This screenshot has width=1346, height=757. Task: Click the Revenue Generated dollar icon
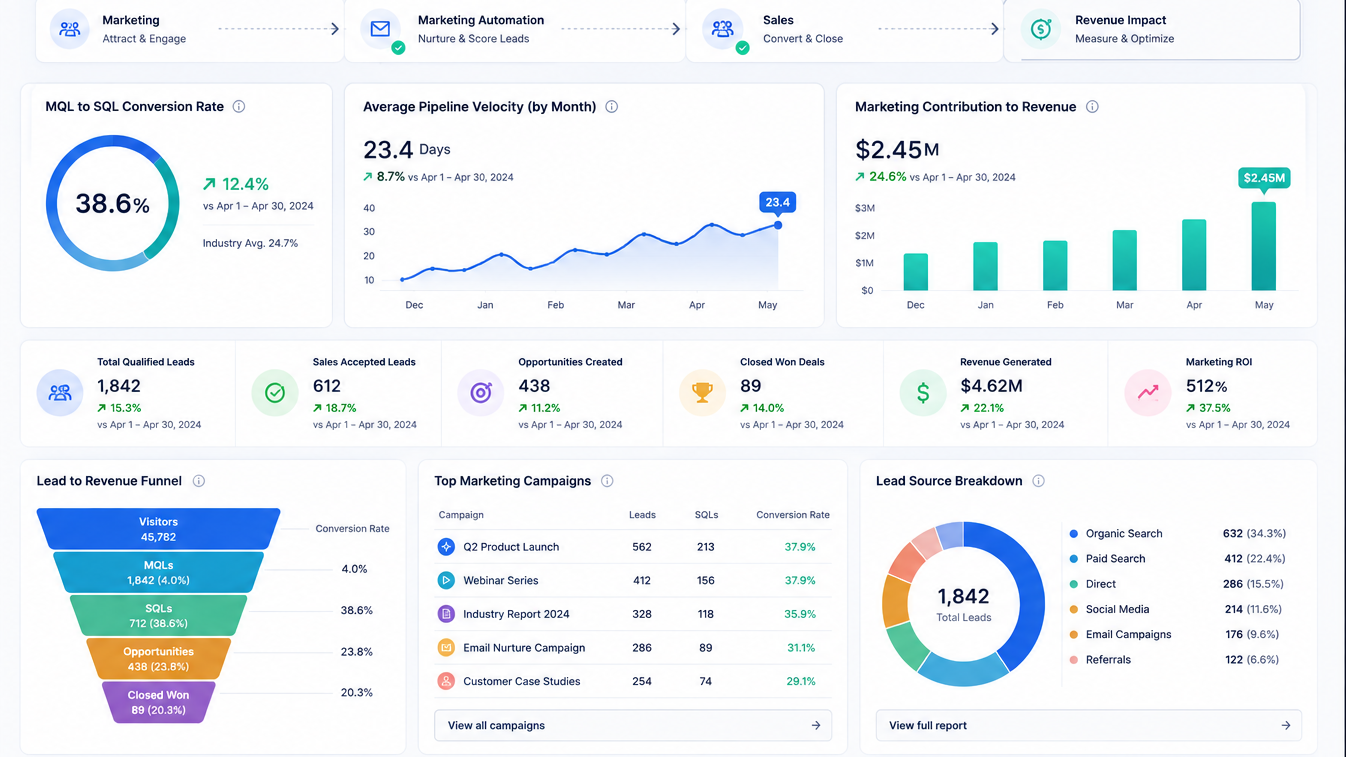coord(923,393)
